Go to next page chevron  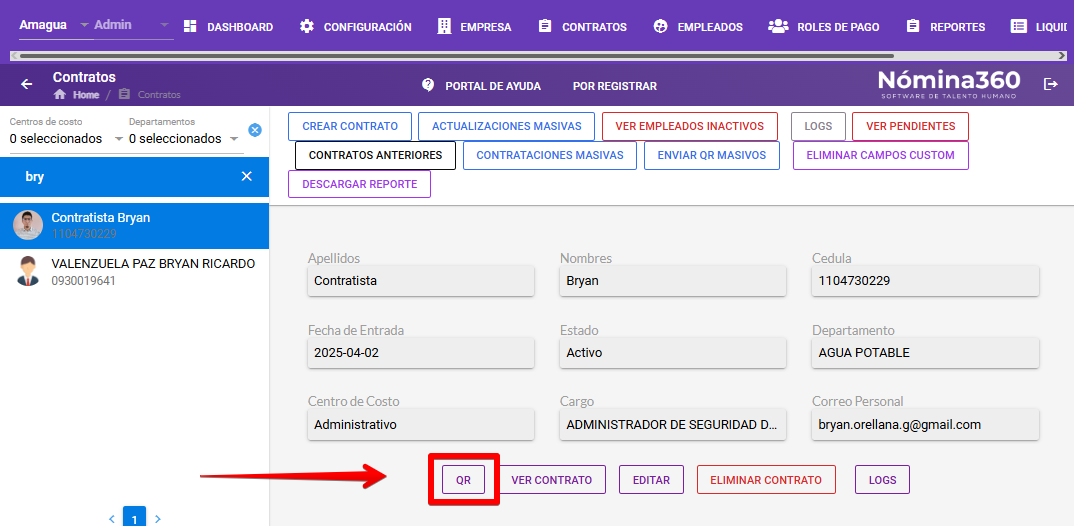pyautogui.click(x=158, y=519)
